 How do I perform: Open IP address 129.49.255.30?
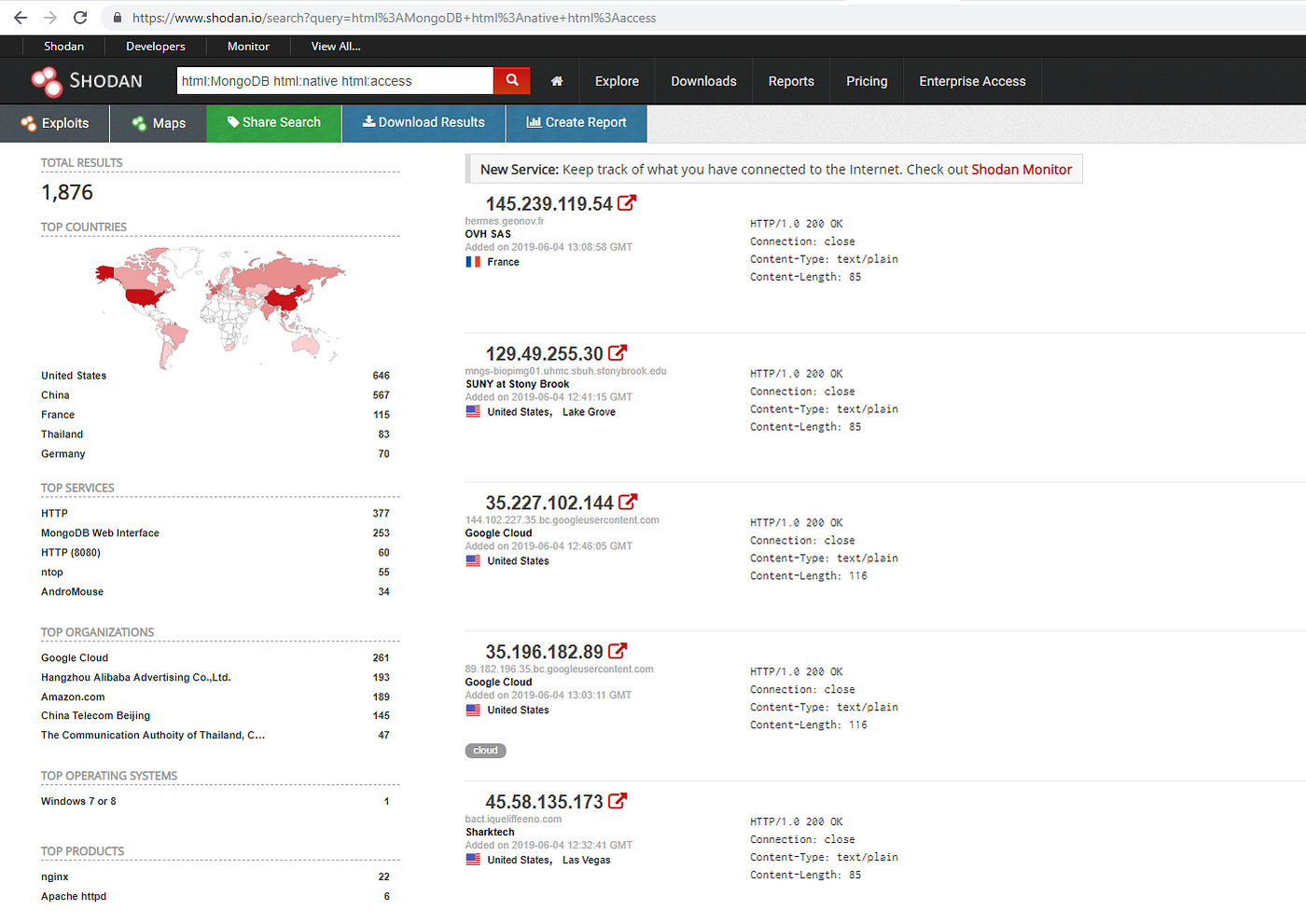tap(544, 354)
